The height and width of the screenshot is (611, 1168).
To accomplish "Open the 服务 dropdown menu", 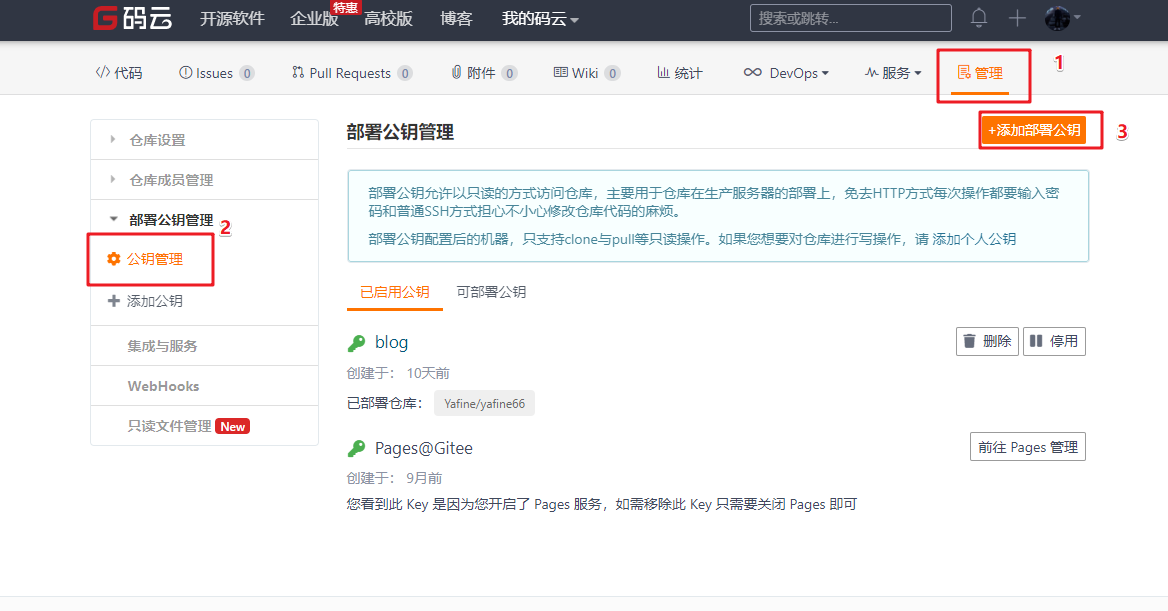I will pyautogui.click(x=893, y=73).
